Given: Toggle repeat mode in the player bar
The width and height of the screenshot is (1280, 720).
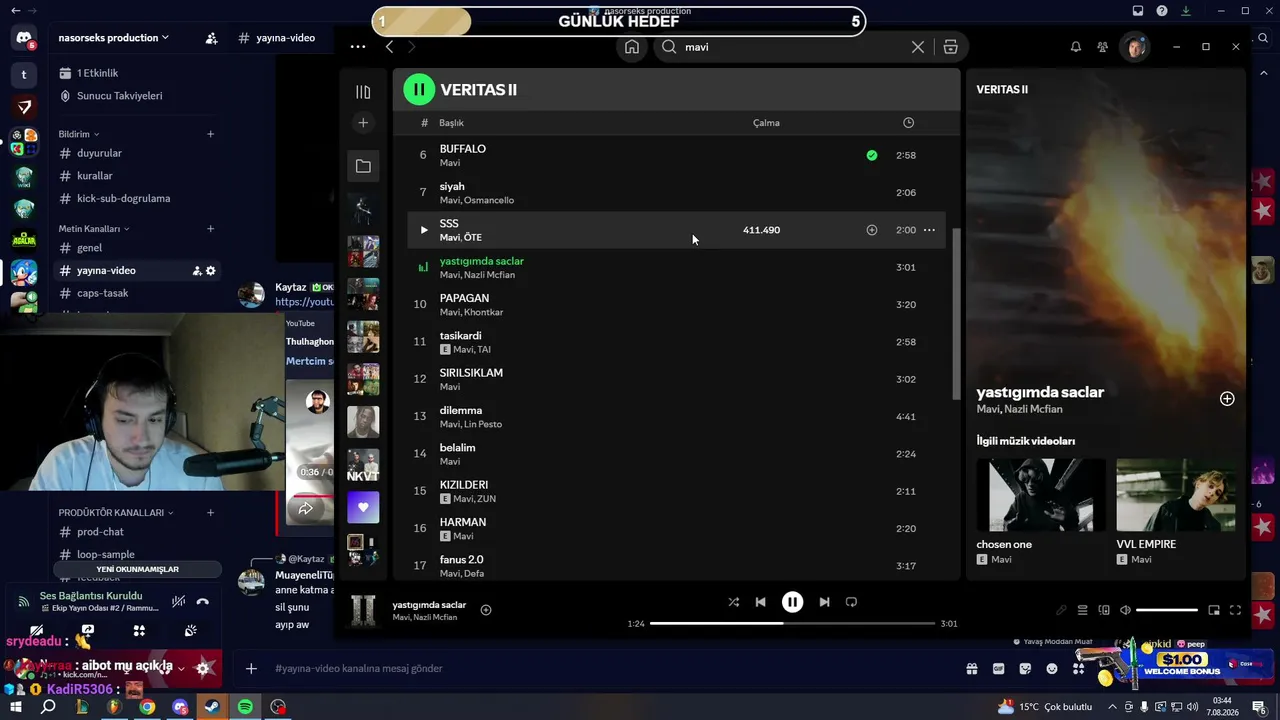Looking at the screenshot, I should tap(852, 602).
